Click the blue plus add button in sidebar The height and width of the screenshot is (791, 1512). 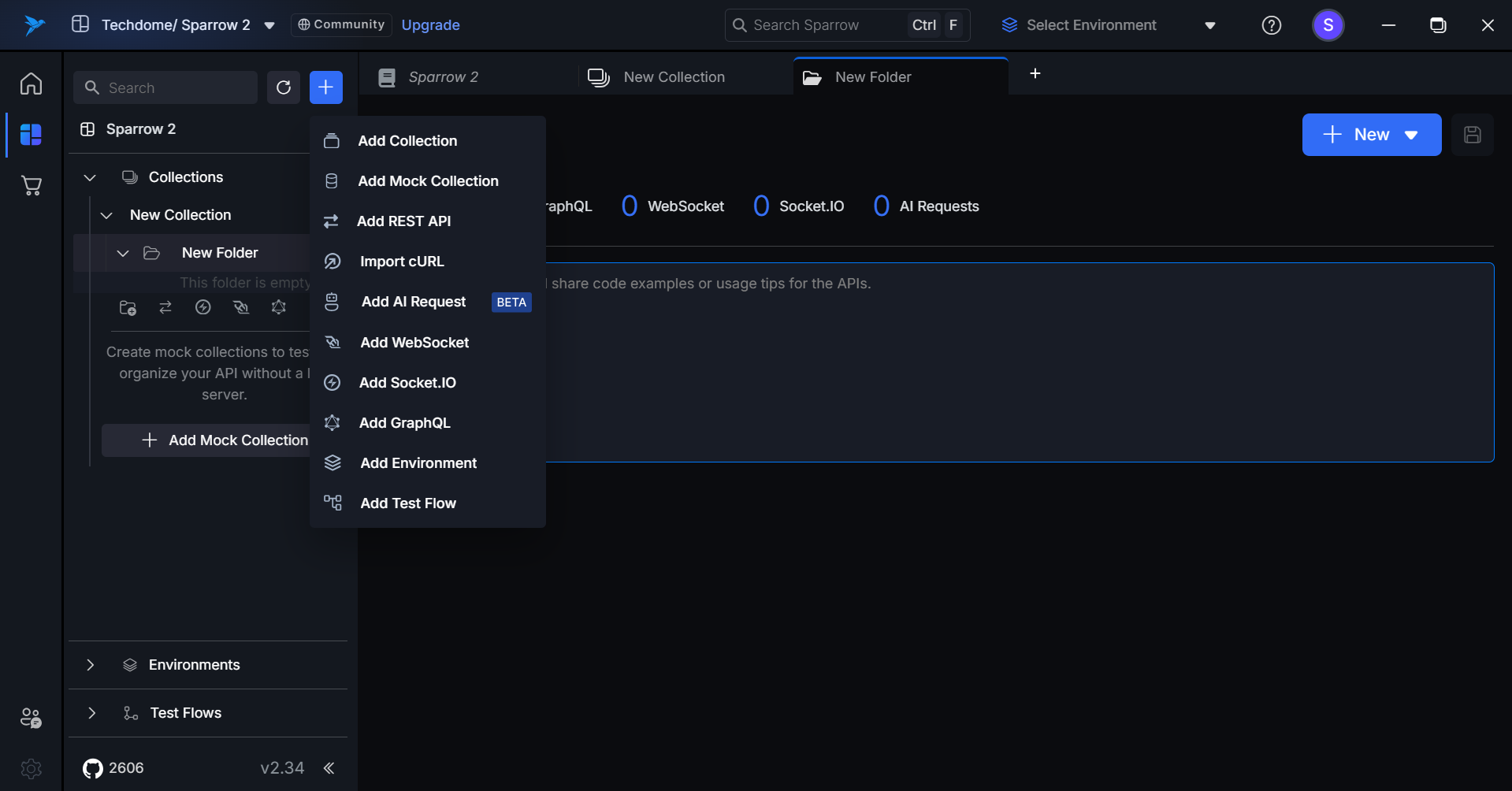point(325,87)
